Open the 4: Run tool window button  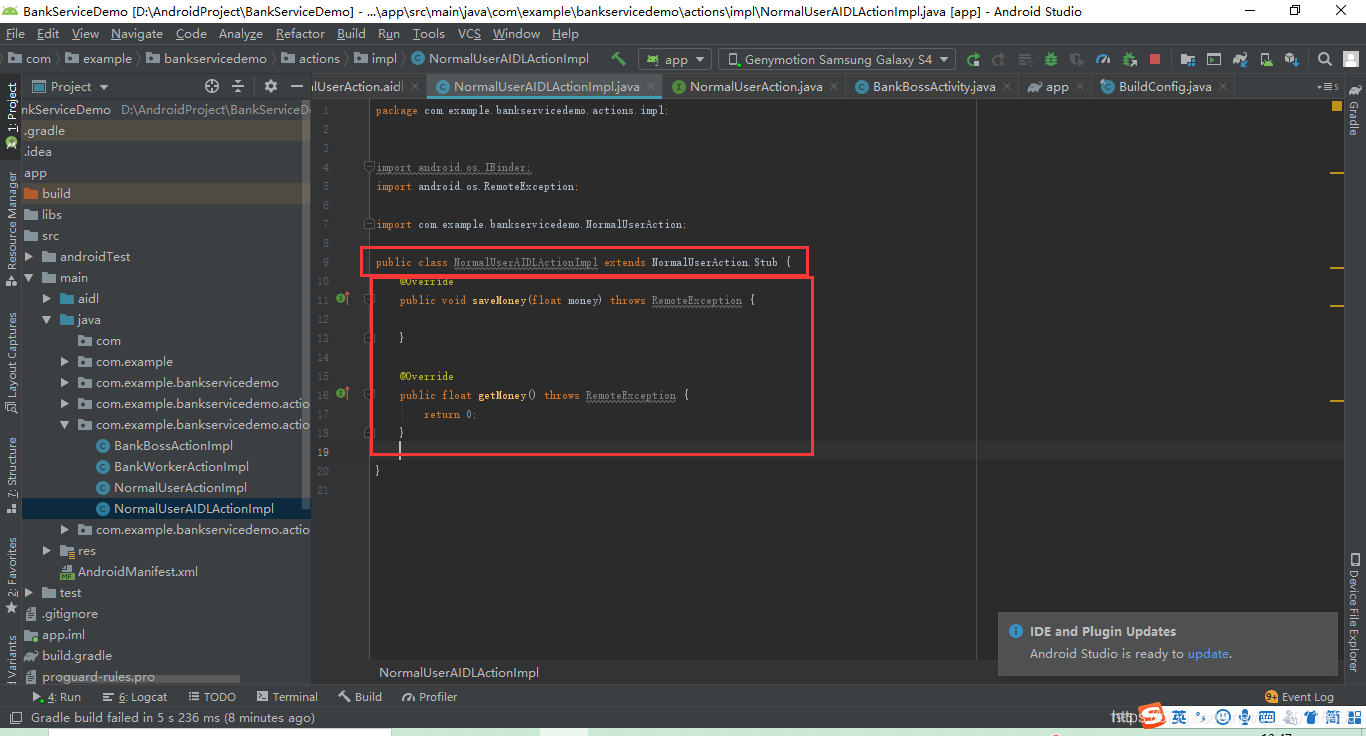pos(56,697)
